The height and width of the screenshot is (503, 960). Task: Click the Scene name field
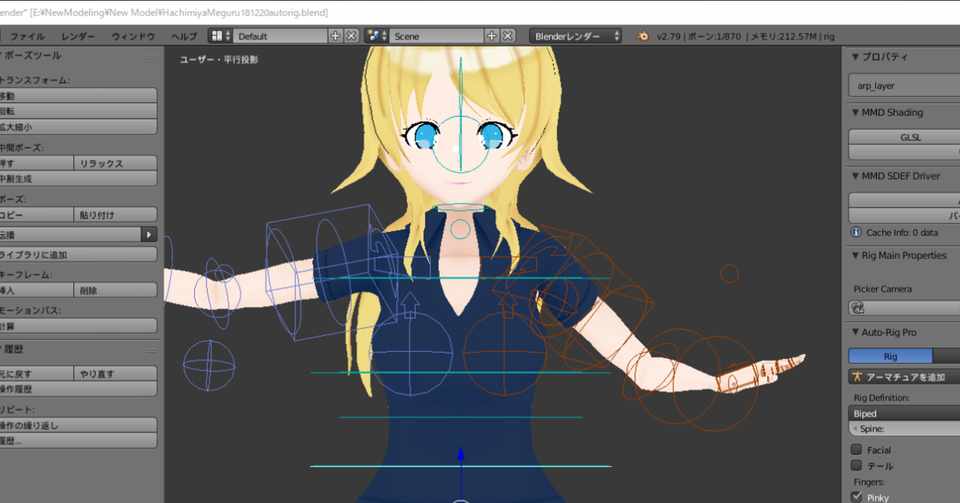[x=437, y=36]
